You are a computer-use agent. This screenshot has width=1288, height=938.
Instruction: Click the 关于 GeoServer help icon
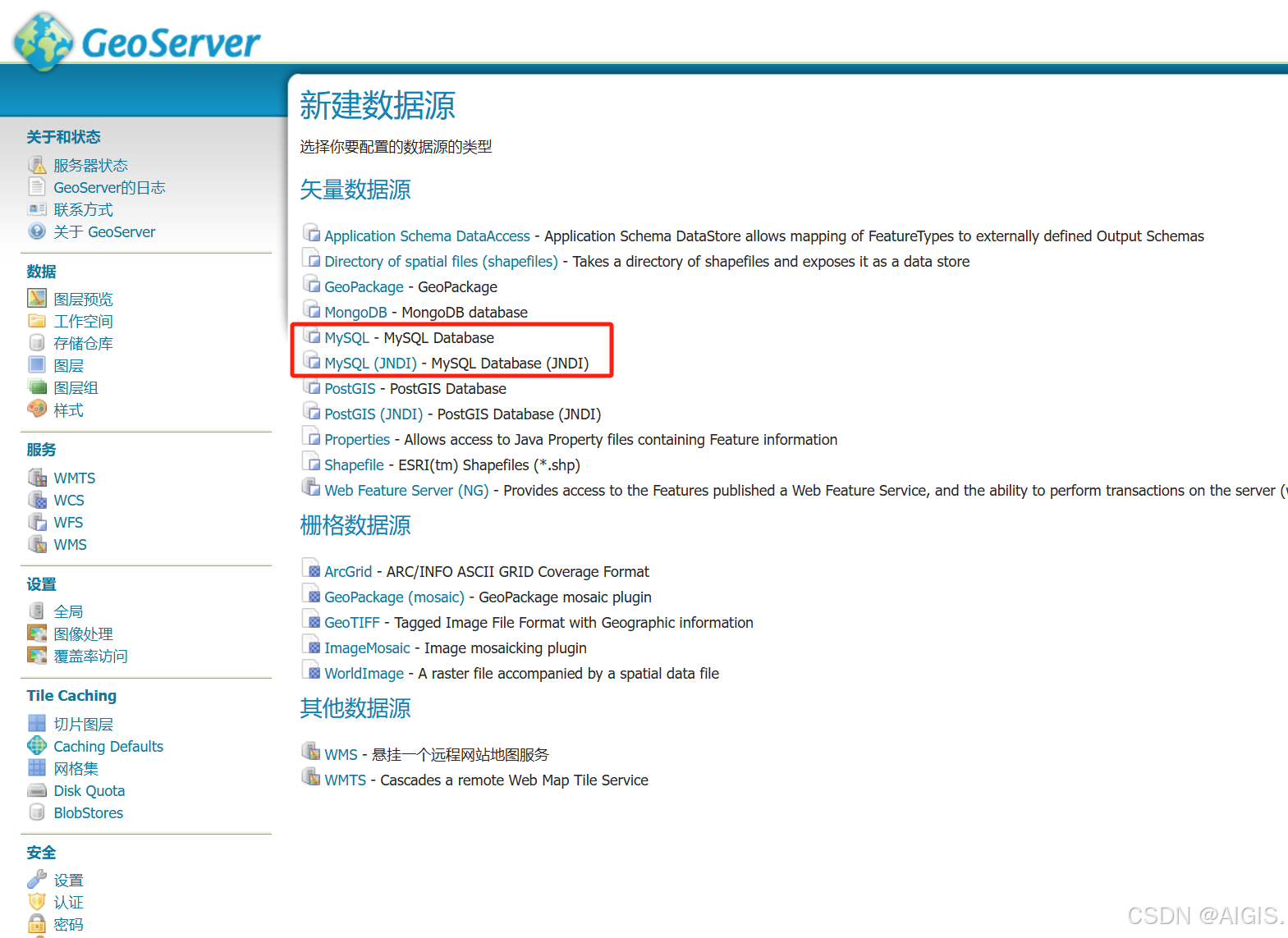[37, 231]
